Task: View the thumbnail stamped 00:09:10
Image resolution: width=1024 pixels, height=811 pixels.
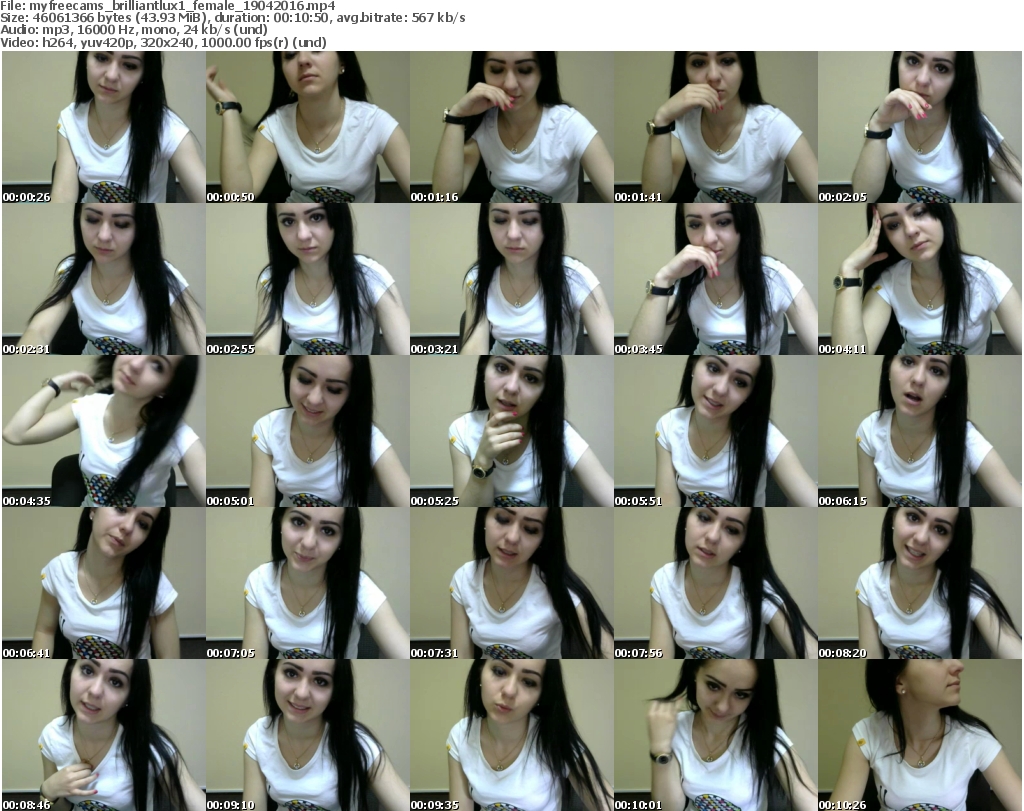Action: 308,735
